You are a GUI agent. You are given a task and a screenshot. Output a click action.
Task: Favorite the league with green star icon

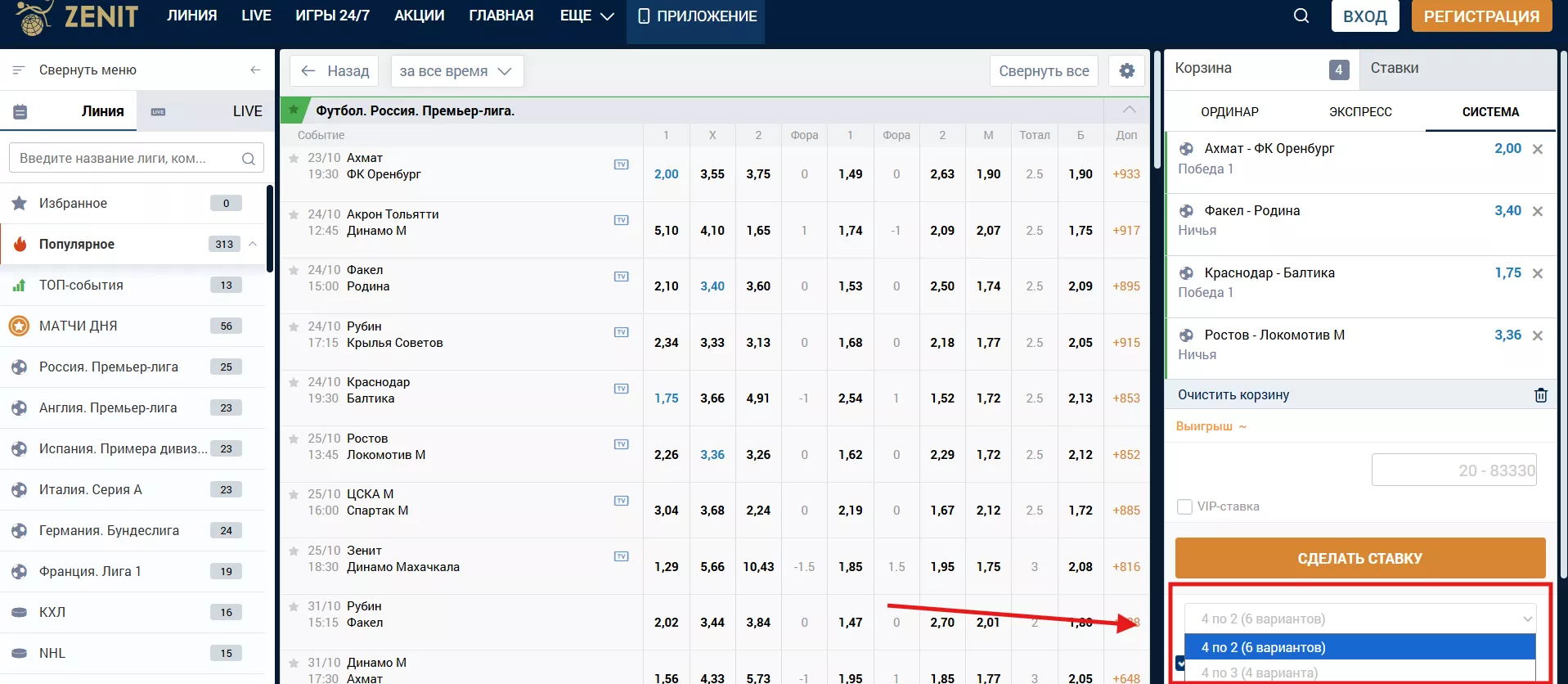point(294,110)
